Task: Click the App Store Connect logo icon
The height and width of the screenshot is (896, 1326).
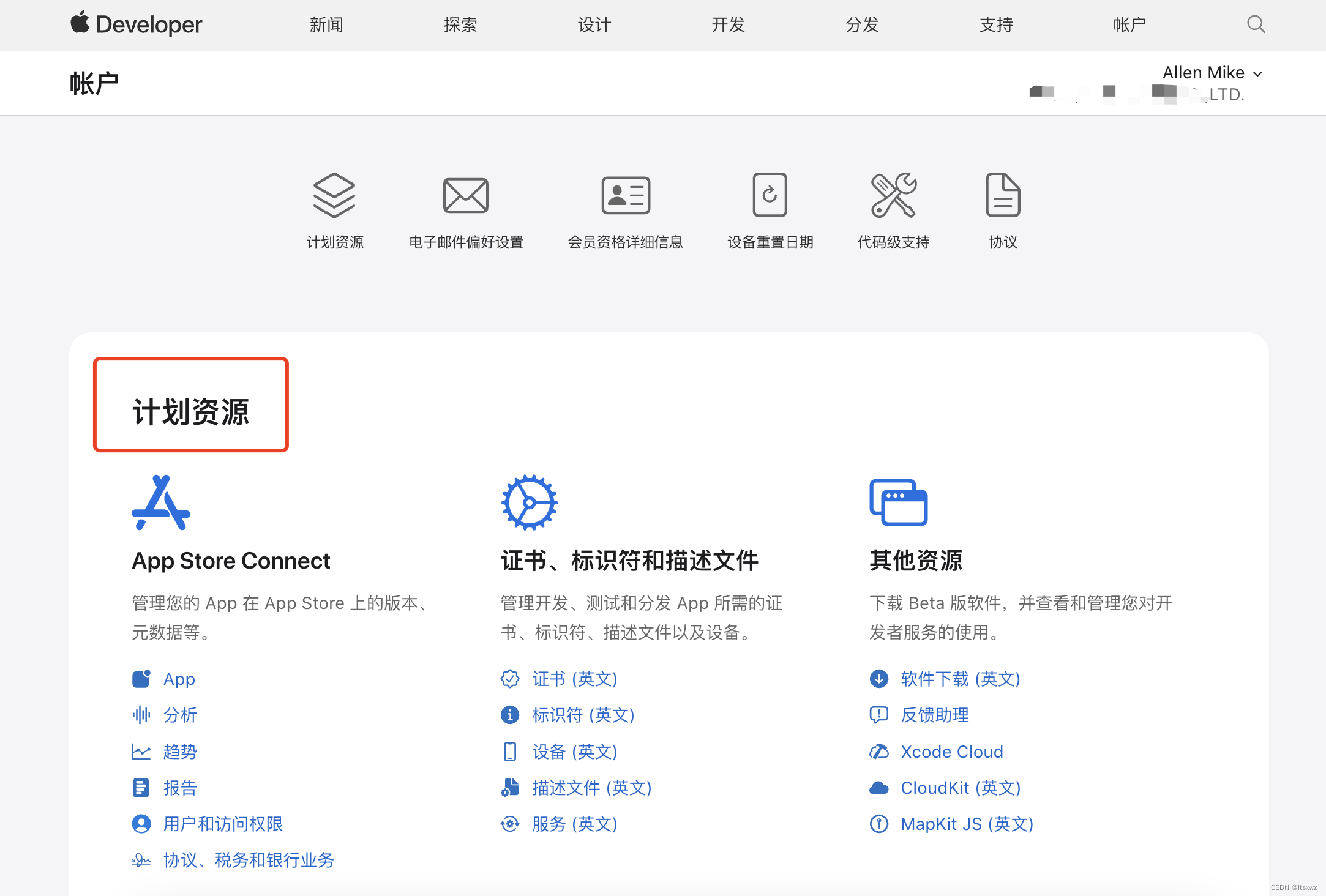Action: coord(161,502)
